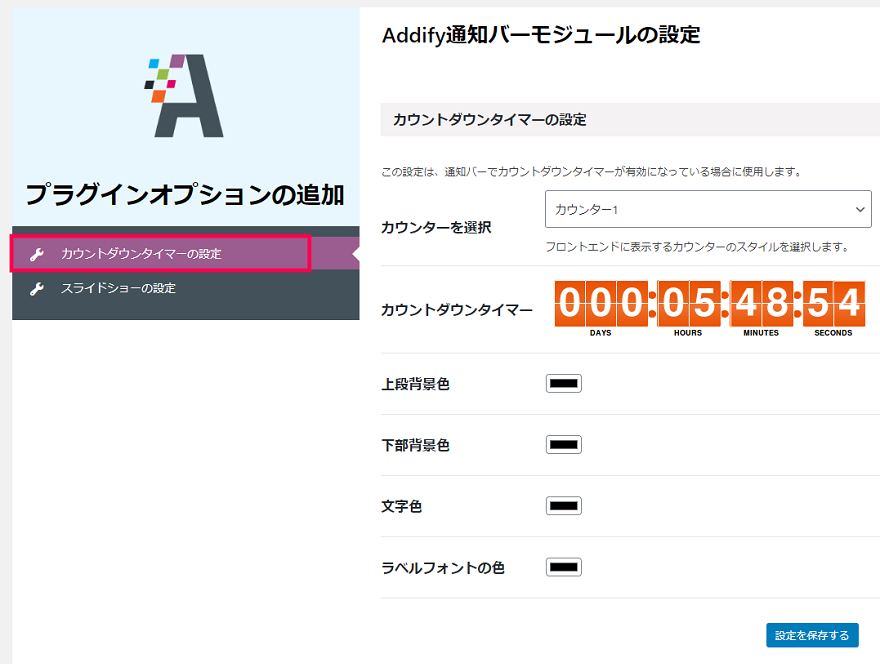Screen dimensions: 880x664
Task: Pick the 文字色 color swatch
Action: pyautogui.click(x=563, y=506)
